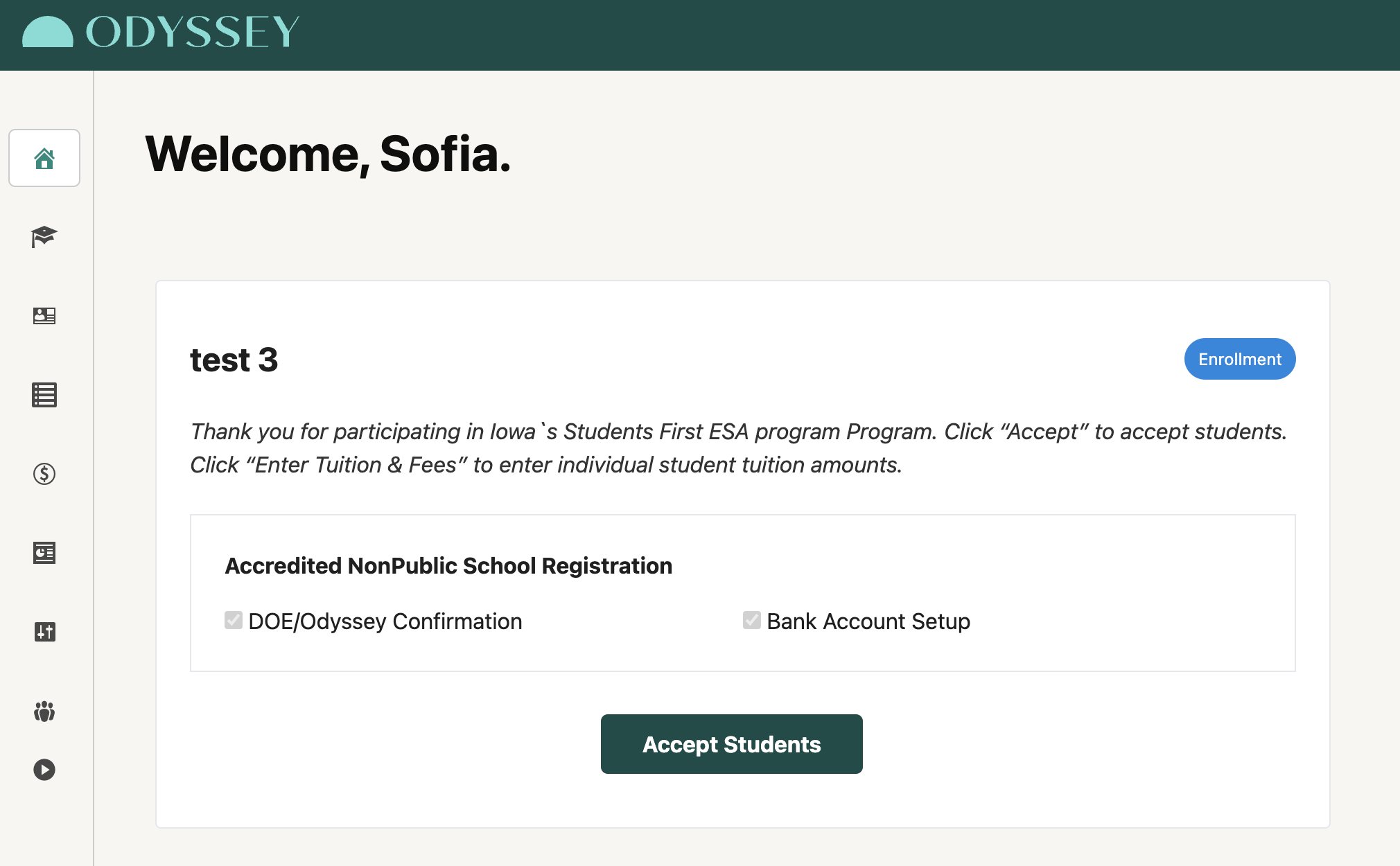The width and height of the screenshot is (1400, 866).
Task: Open the ID card profile icon
Action: click(44, 316)
